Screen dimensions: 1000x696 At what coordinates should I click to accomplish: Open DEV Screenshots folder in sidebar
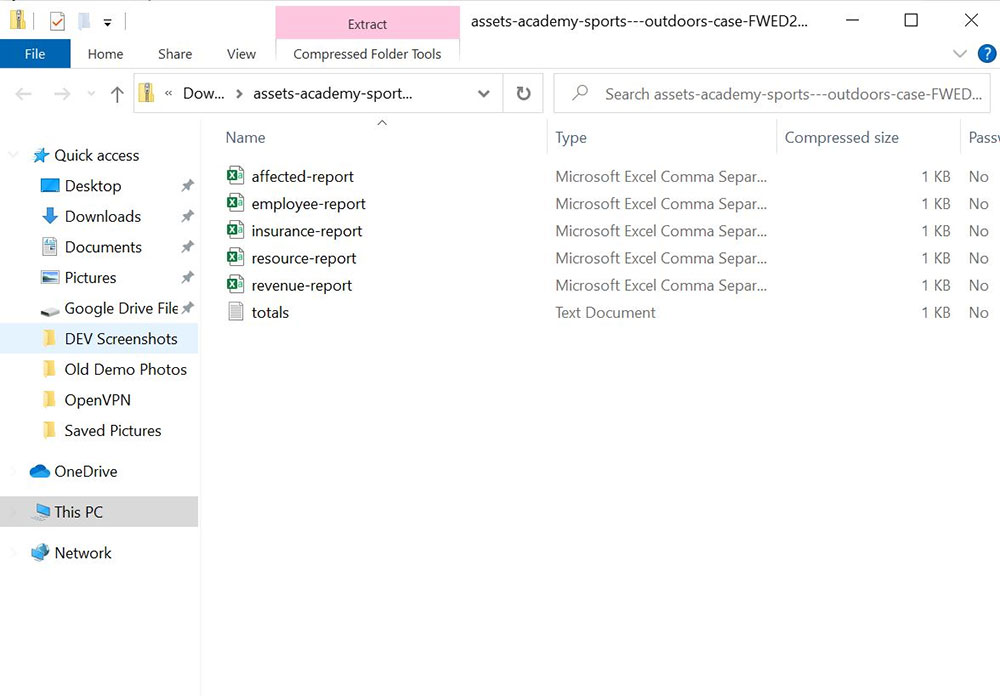pyautogui.click(x=120, y=339)
